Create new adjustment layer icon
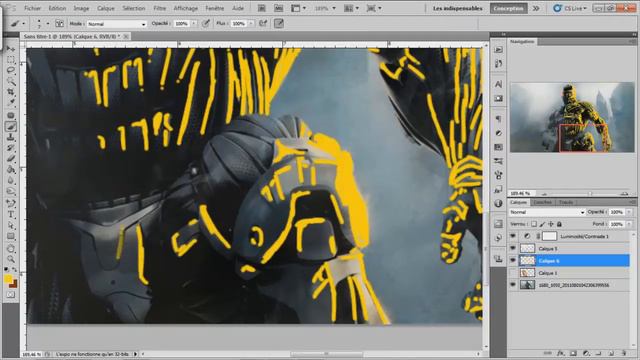Screen dimensions: 640x360 586,353
